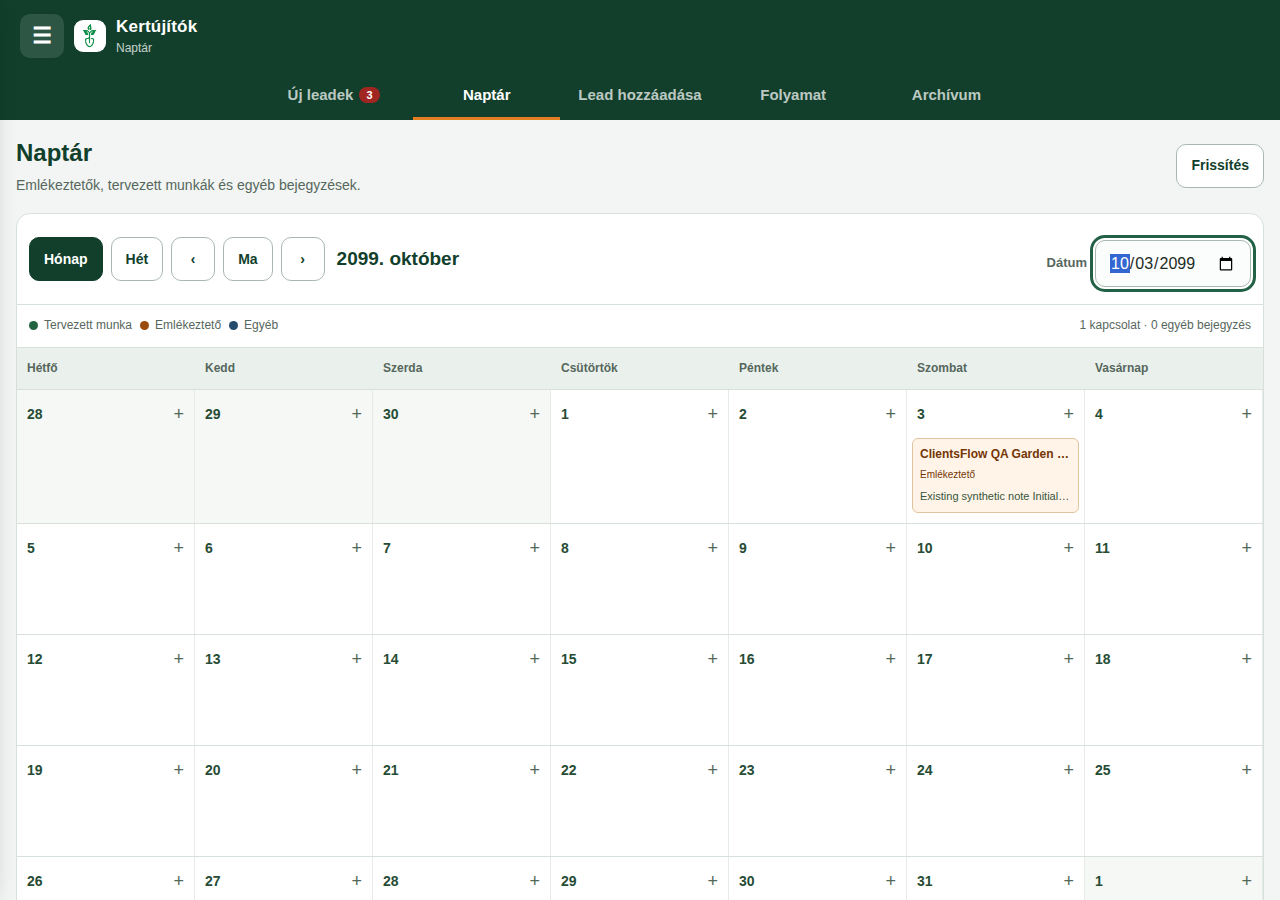Image resolution: width=1280 pixels, height=900 pixels.
Task: Add entry on October 5
Action: click(179, 547)
